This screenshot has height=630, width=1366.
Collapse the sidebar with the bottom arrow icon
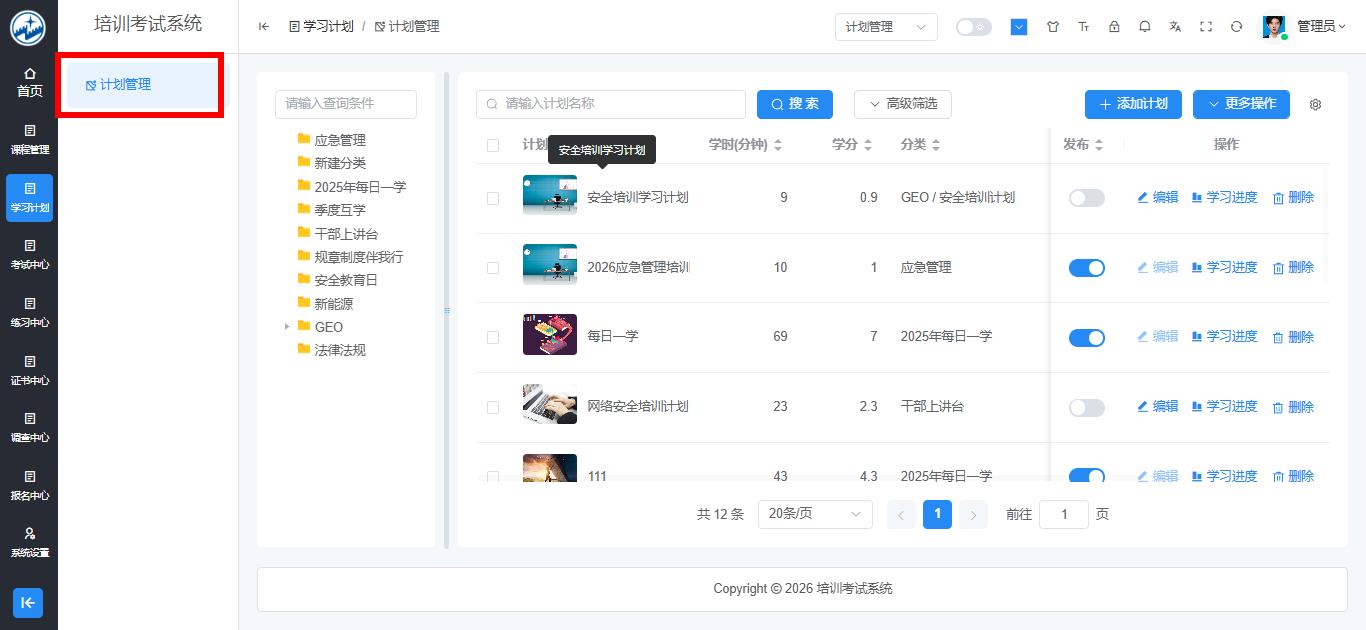click(27, 603)
